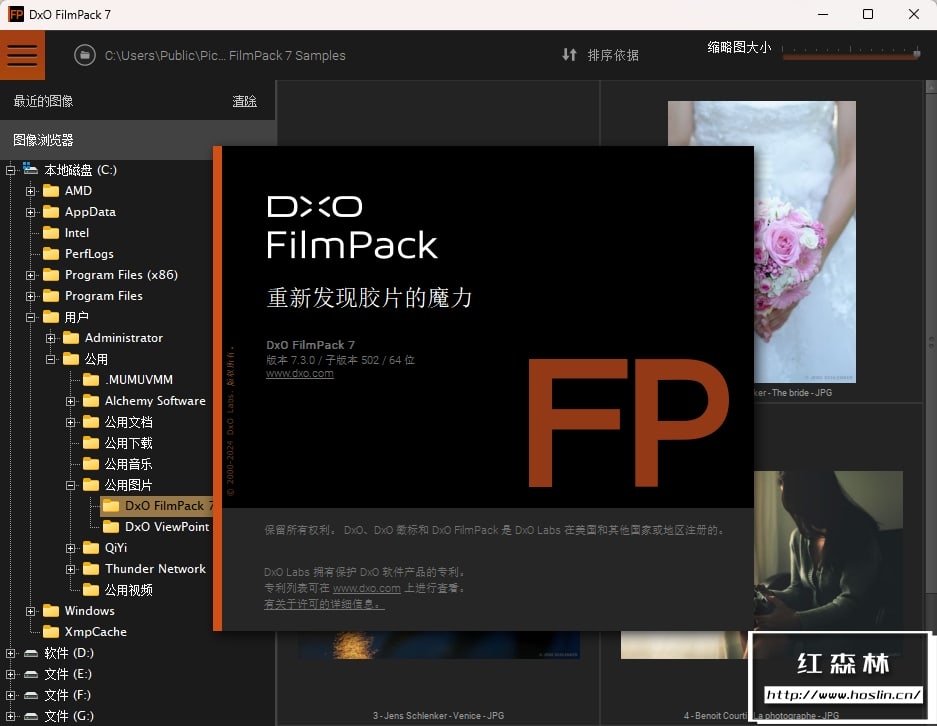Viewport: 937px width, 726px height.
Task: Minimize the DxO FilmPack window
Action: (823, 14)
